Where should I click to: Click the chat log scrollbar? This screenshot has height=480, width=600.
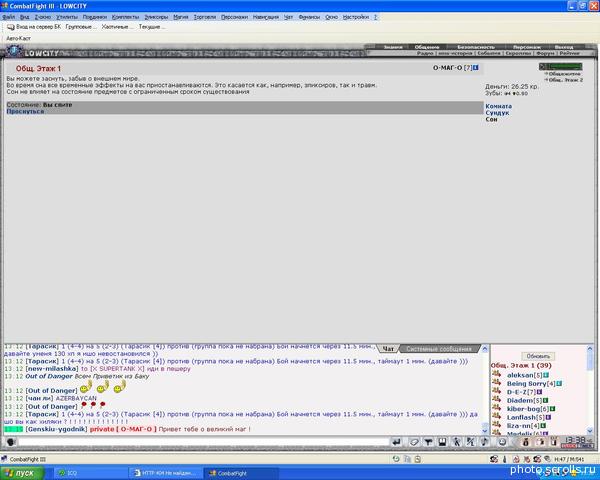click(x=485, y=389)
